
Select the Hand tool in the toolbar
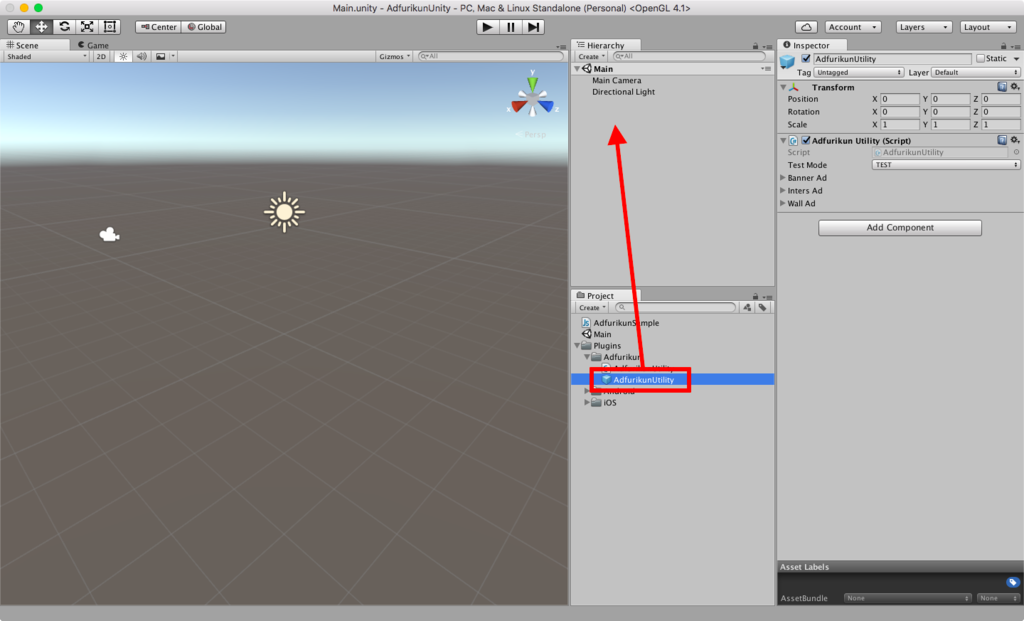click(18, 27)
